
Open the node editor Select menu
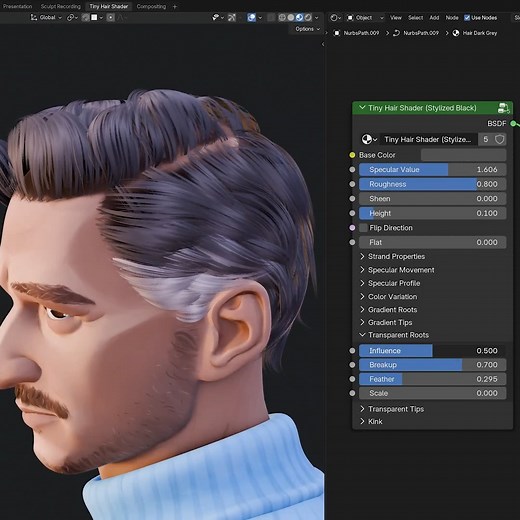point(415,18)
